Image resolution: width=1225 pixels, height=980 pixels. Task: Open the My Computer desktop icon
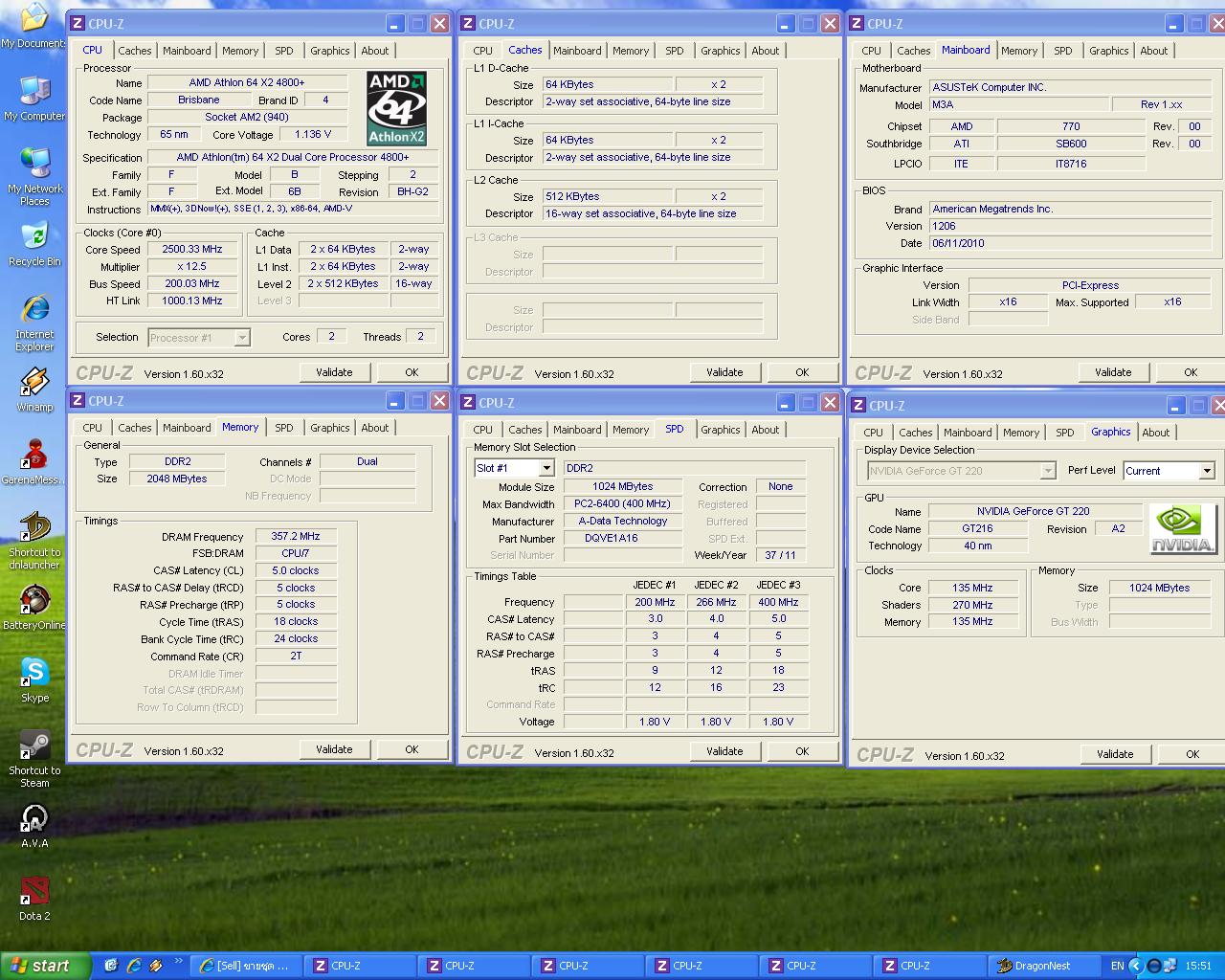[34, 97]
